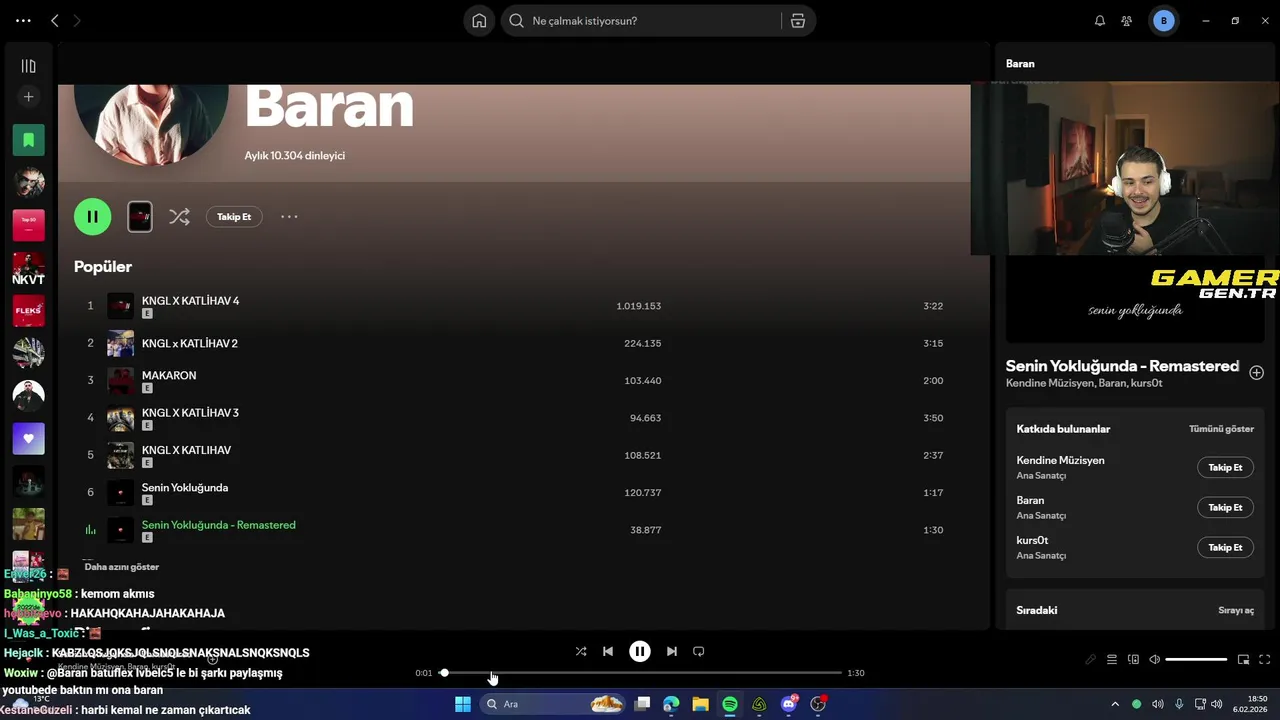Open Task View on taskbar
The width and height of the screenshot is (1280, 720).
643,704
